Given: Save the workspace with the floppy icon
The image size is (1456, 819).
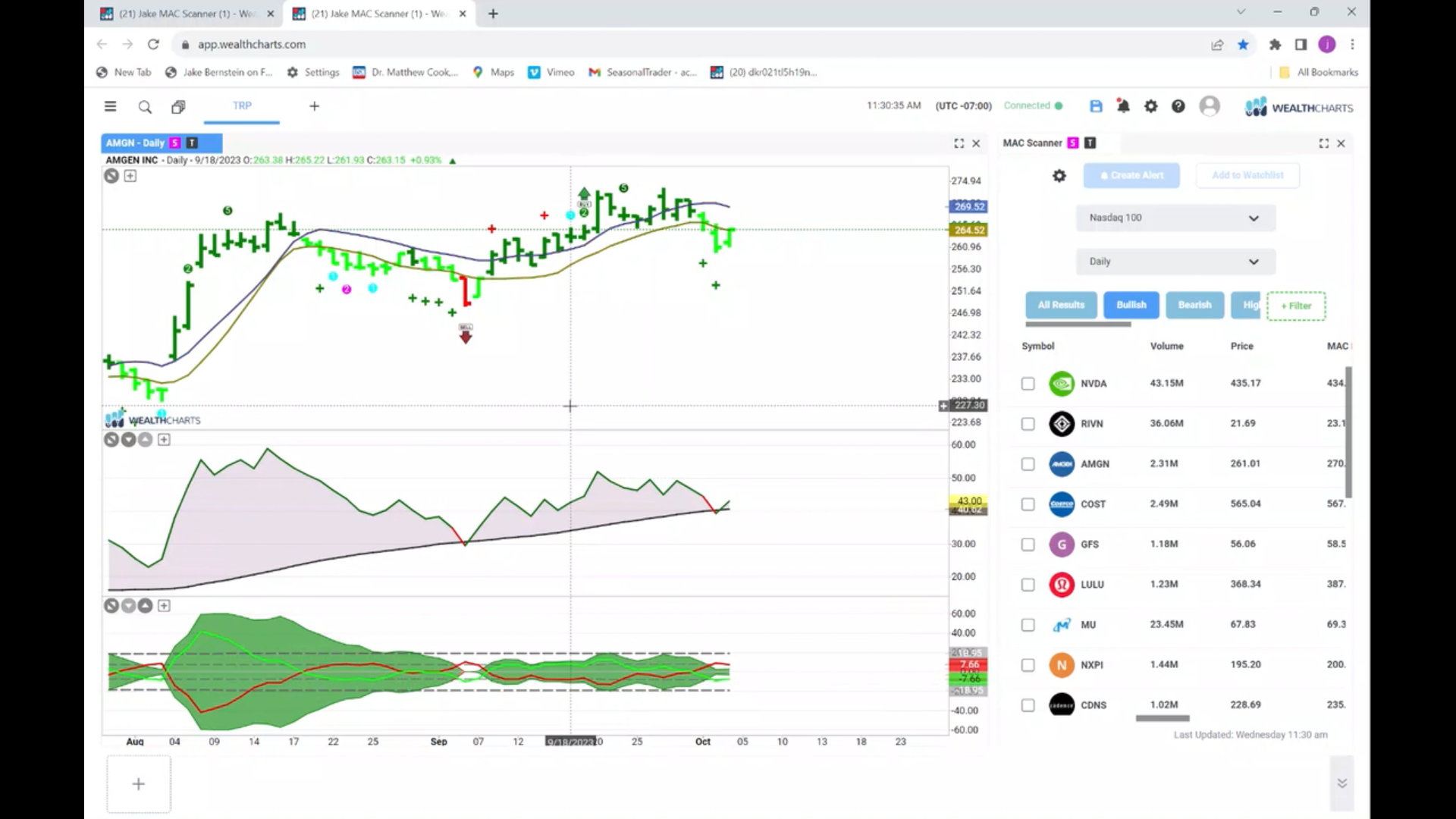Looking at the screenshot, I should point(1096,106).
